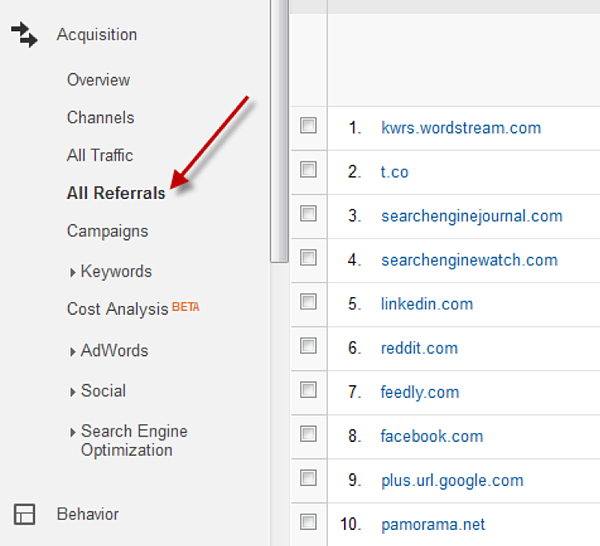Open the searchenginejournal.com referral link
Screen dimensions: 600x546
coord(472,216)
